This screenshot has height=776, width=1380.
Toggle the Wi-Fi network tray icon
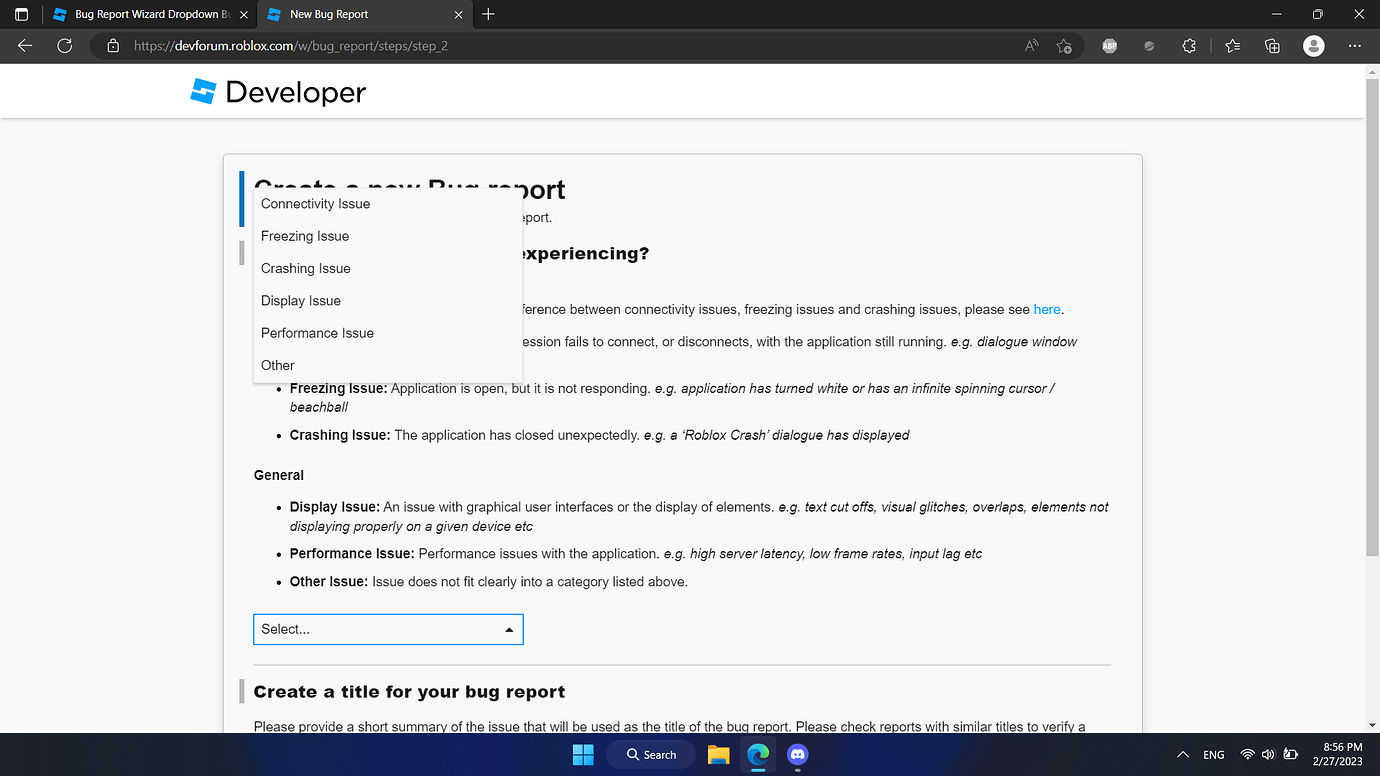pyautogui.click(x=1247, y=754)
